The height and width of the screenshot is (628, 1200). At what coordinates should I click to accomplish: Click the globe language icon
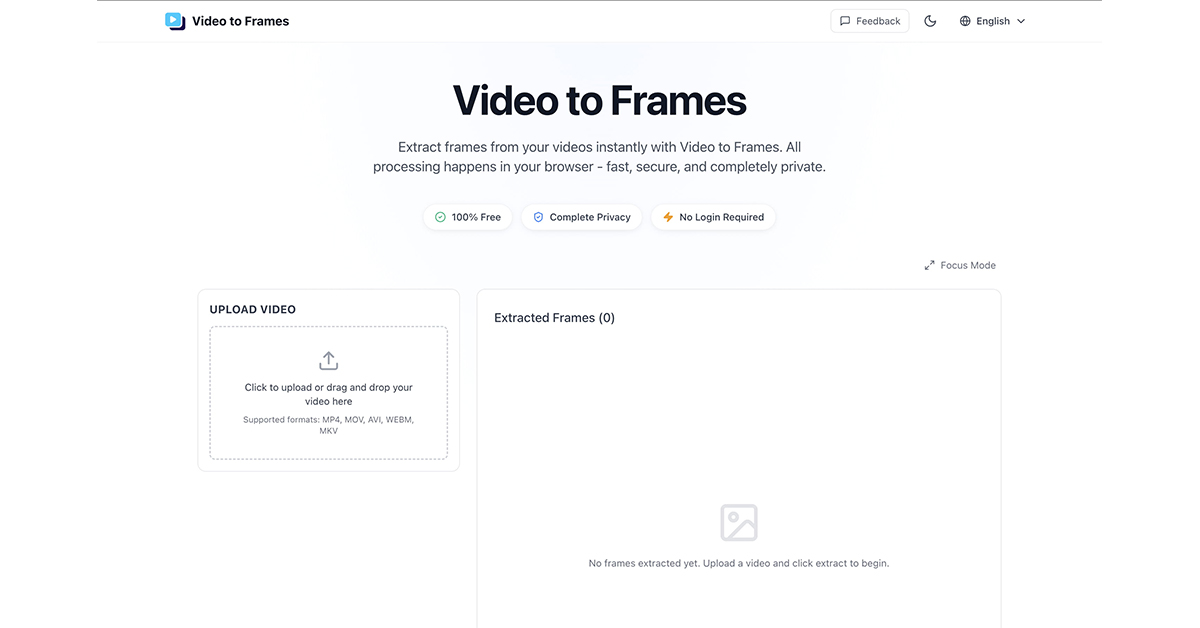[x=965, y=20]
